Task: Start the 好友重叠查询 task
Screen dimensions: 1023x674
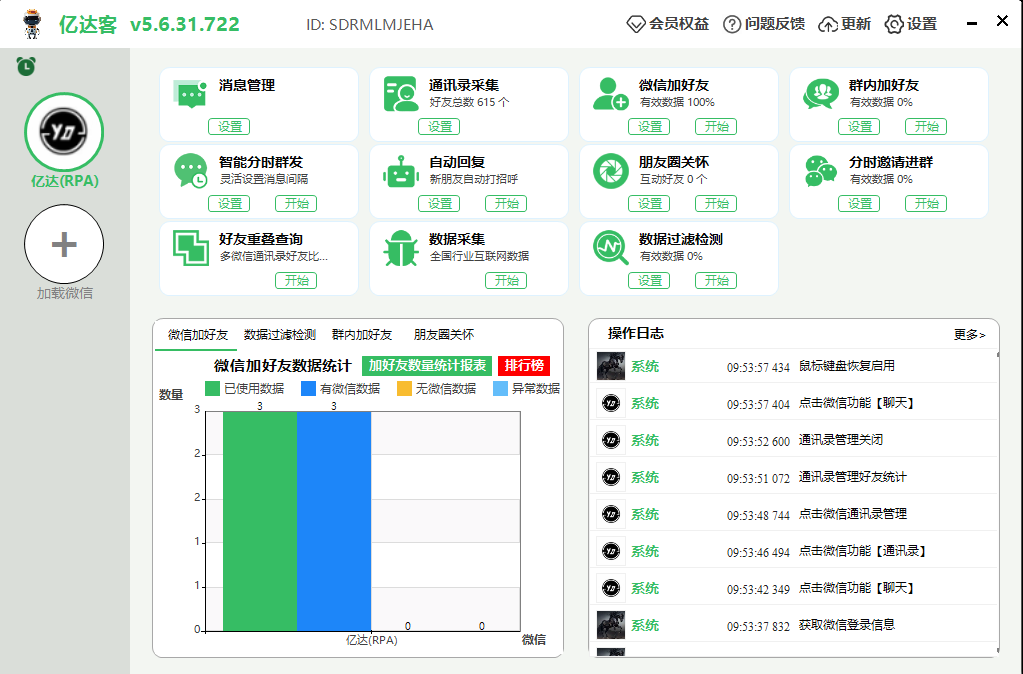Action: [296, 281]
